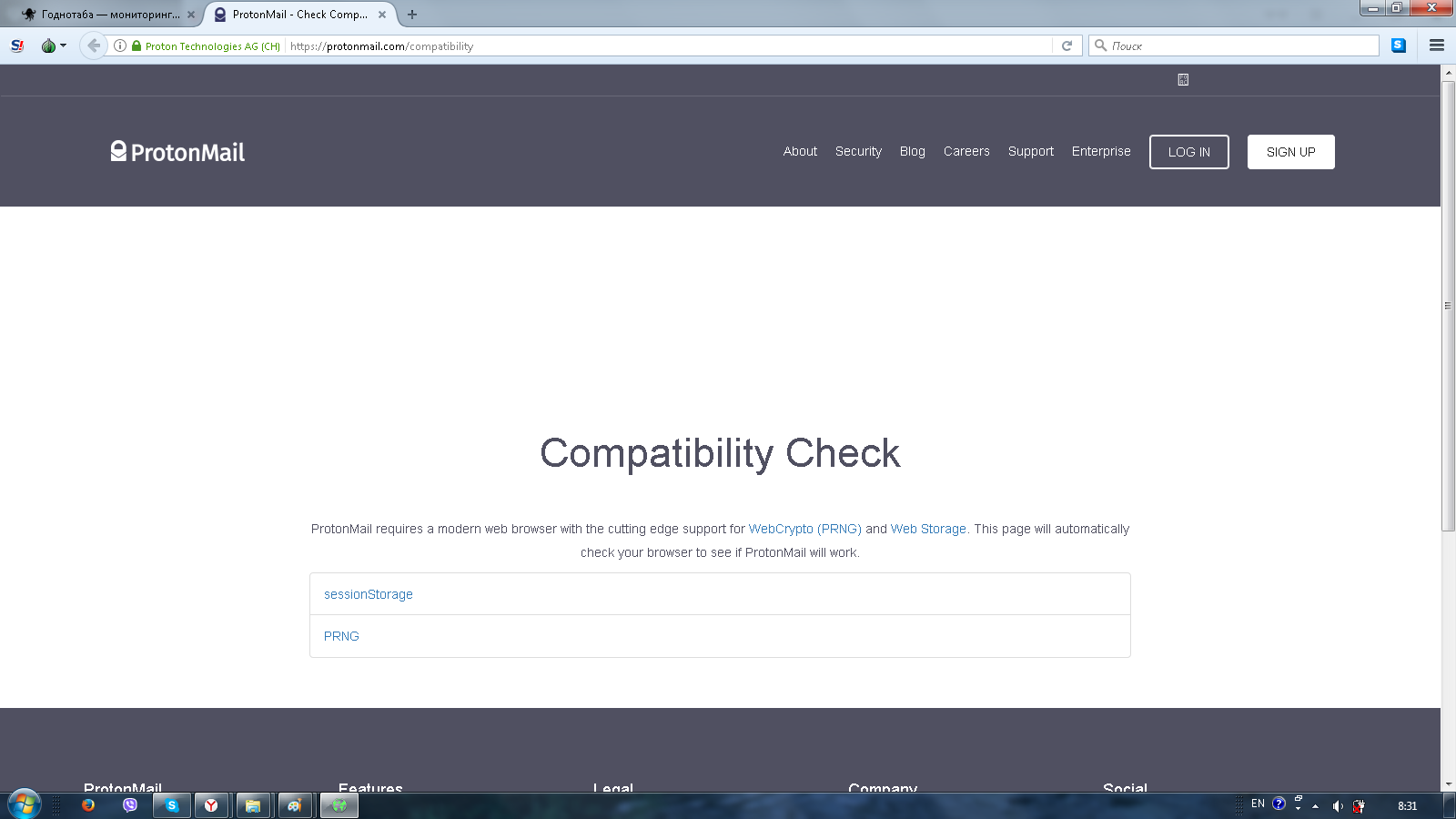This screenshot has height=819, width=1456.
Task: Click the SIGN UP button
Action: coord(1290,152)
